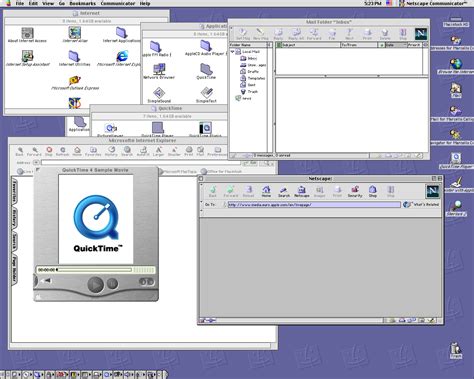The width and height of the screenshot is (474, 379).
Task: Click the QuickTime player timeline progress bar
Action: [95, 270]
